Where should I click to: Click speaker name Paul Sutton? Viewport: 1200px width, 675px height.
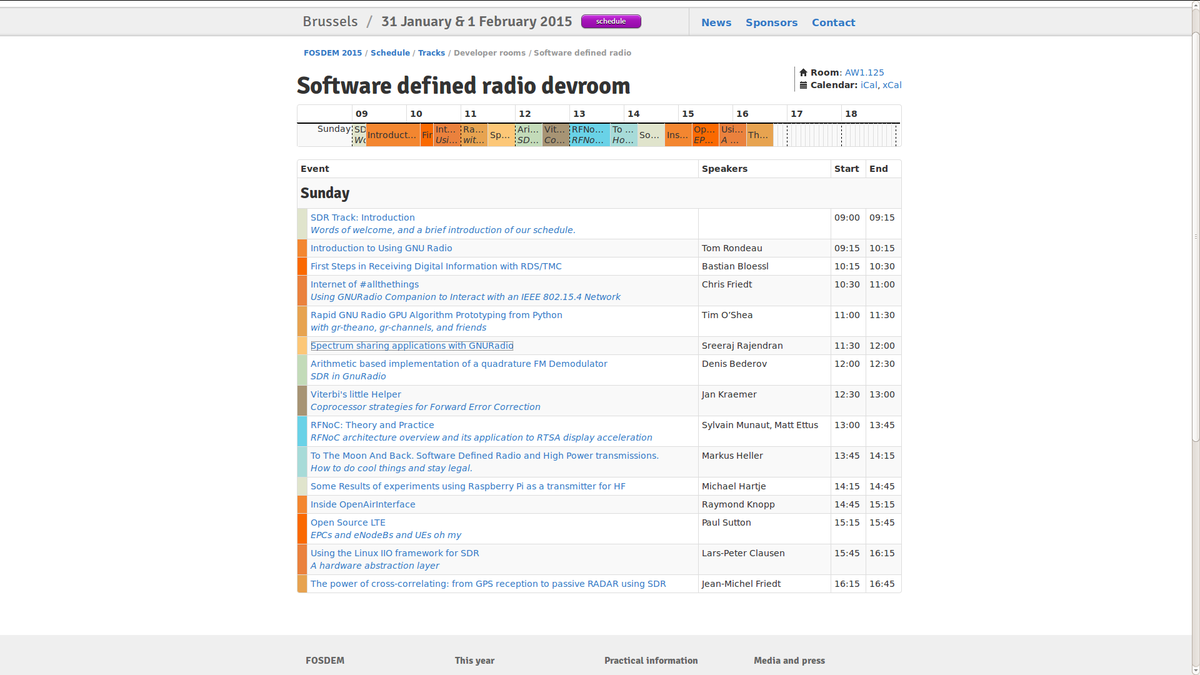pos(726,522)
